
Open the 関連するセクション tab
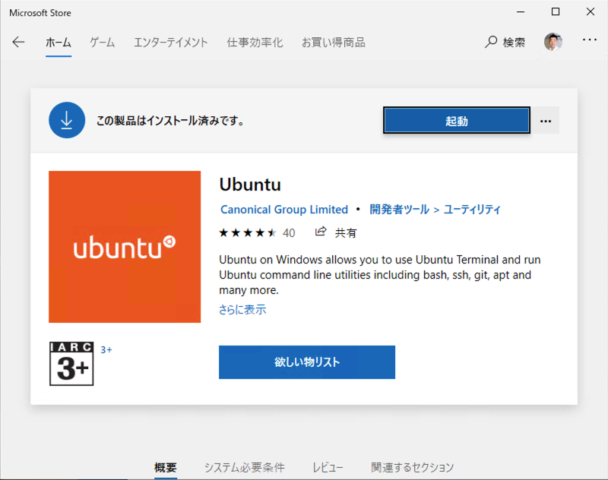click(412, 468)
